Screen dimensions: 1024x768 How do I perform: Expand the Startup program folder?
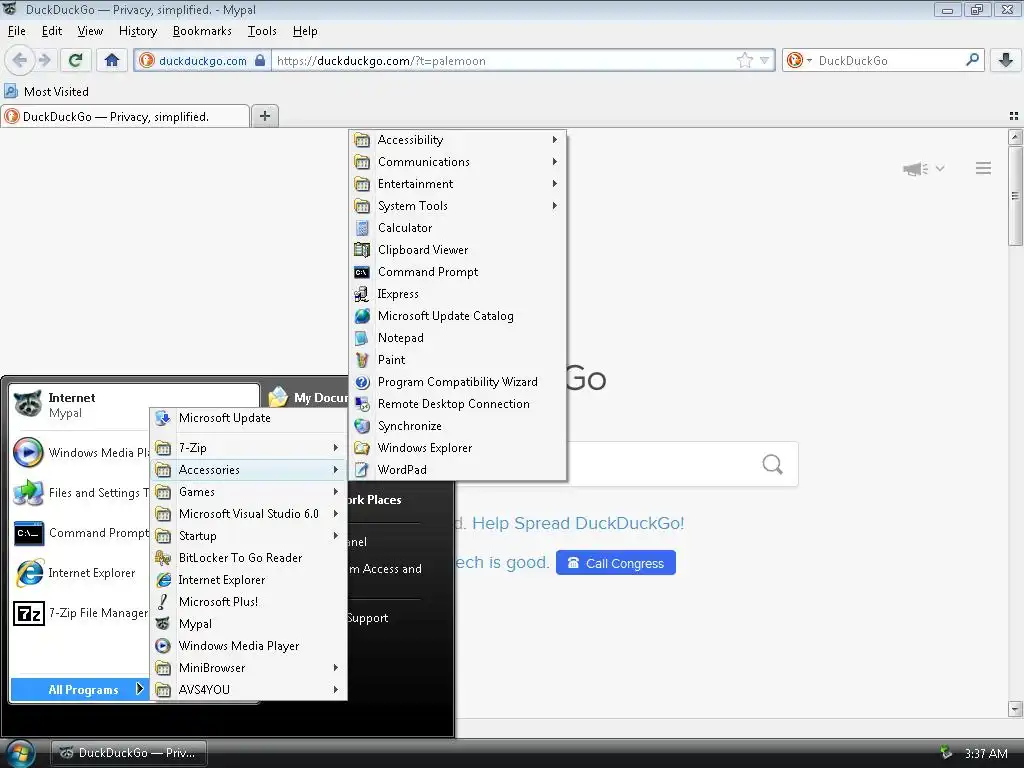248,536
